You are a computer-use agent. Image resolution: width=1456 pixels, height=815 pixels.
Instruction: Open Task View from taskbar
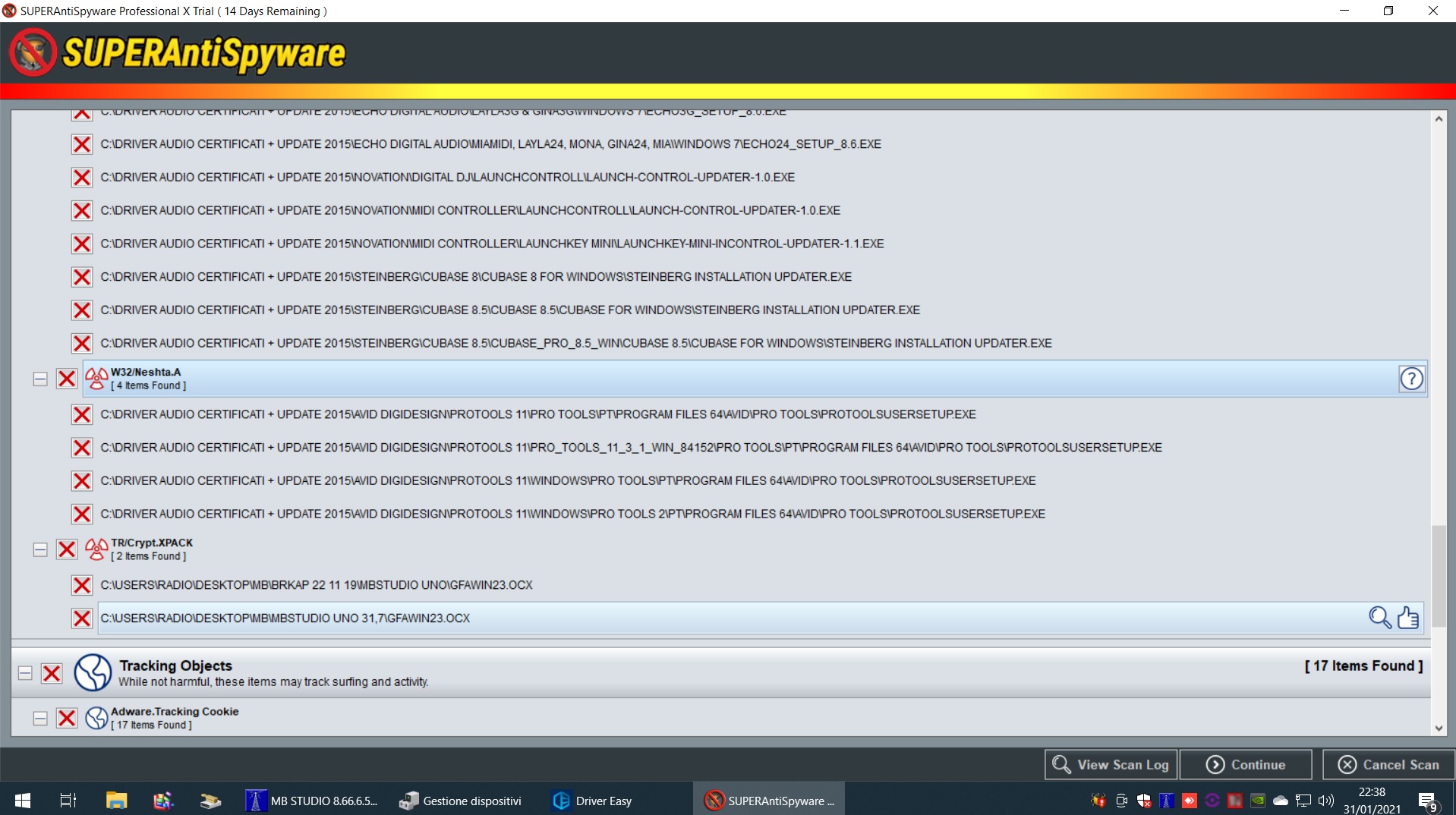click(68, 801)
